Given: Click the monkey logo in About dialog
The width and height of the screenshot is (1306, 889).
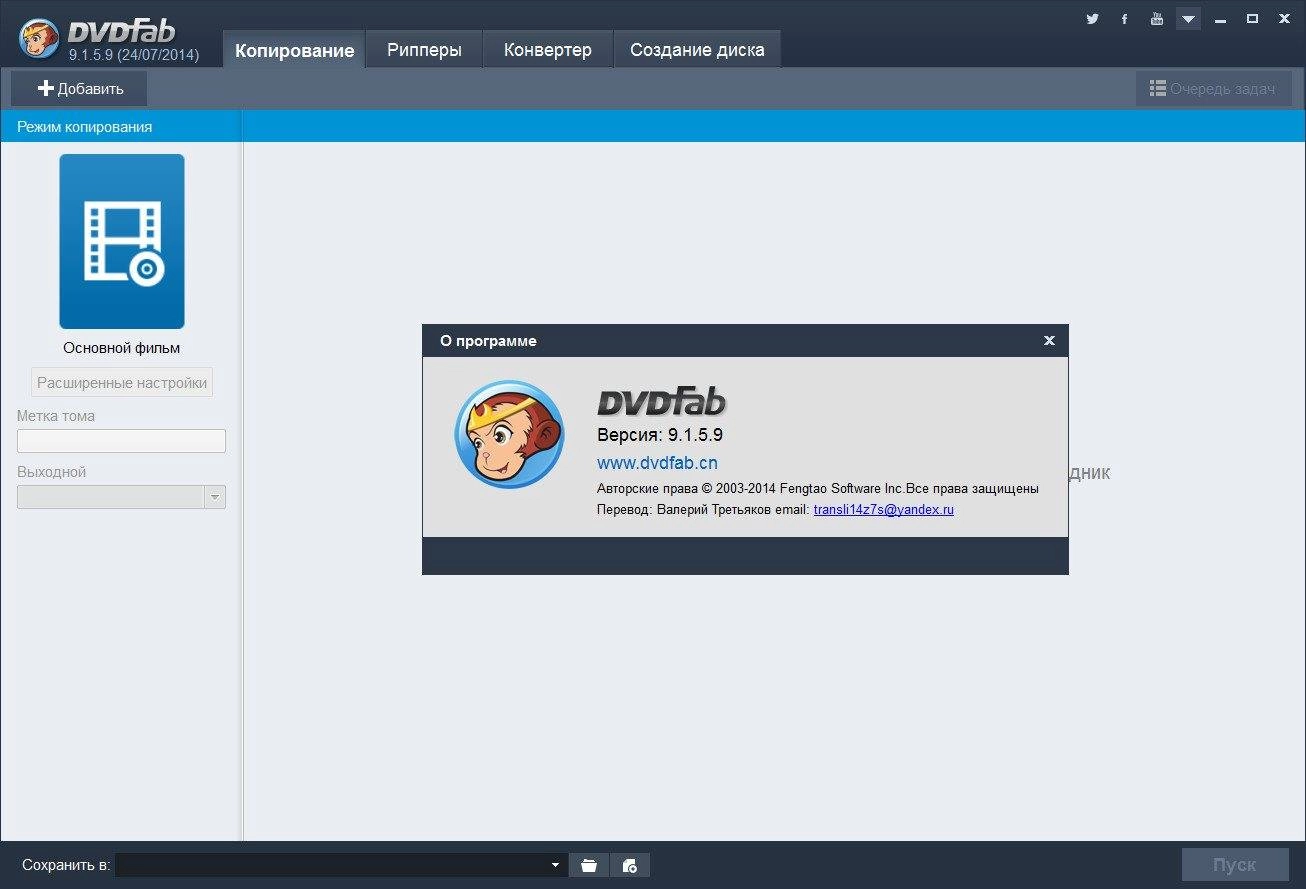Looking at the screenshot, I should click(509, 434).
